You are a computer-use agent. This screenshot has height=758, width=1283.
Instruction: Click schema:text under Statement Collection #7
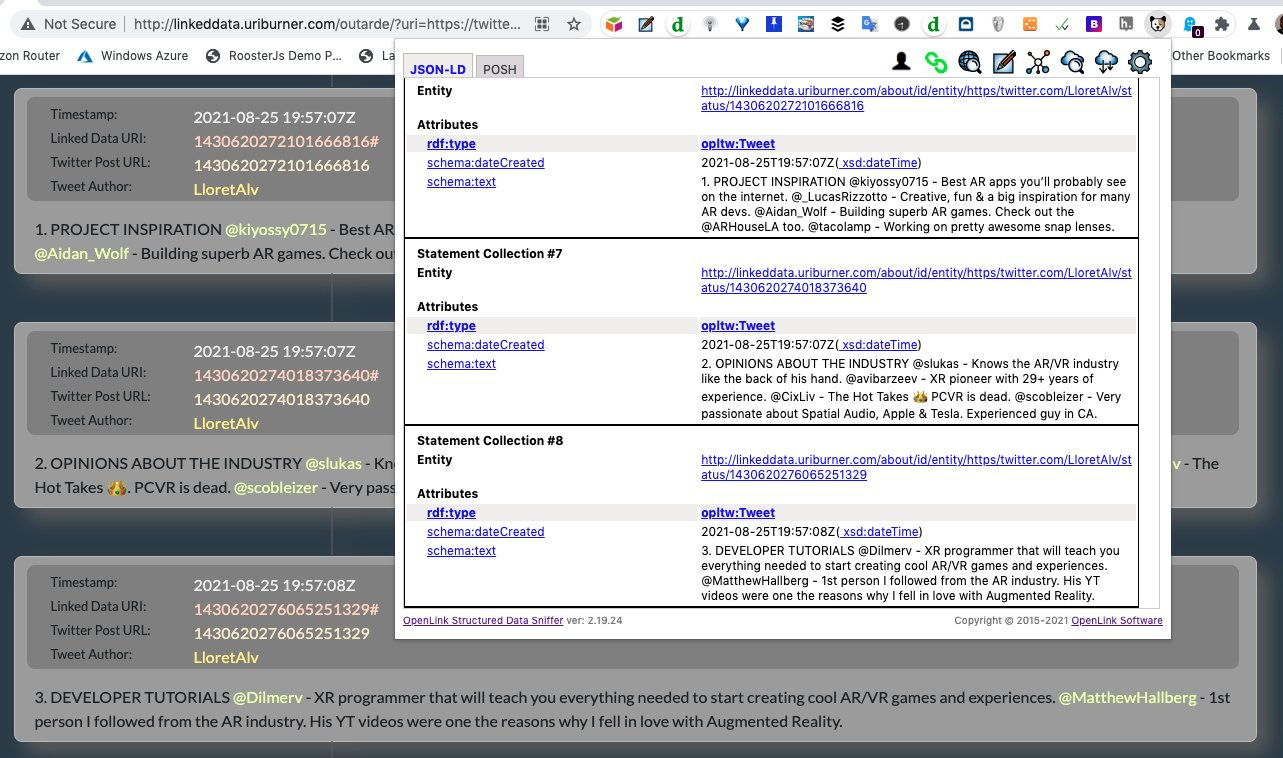pos(461,364)
